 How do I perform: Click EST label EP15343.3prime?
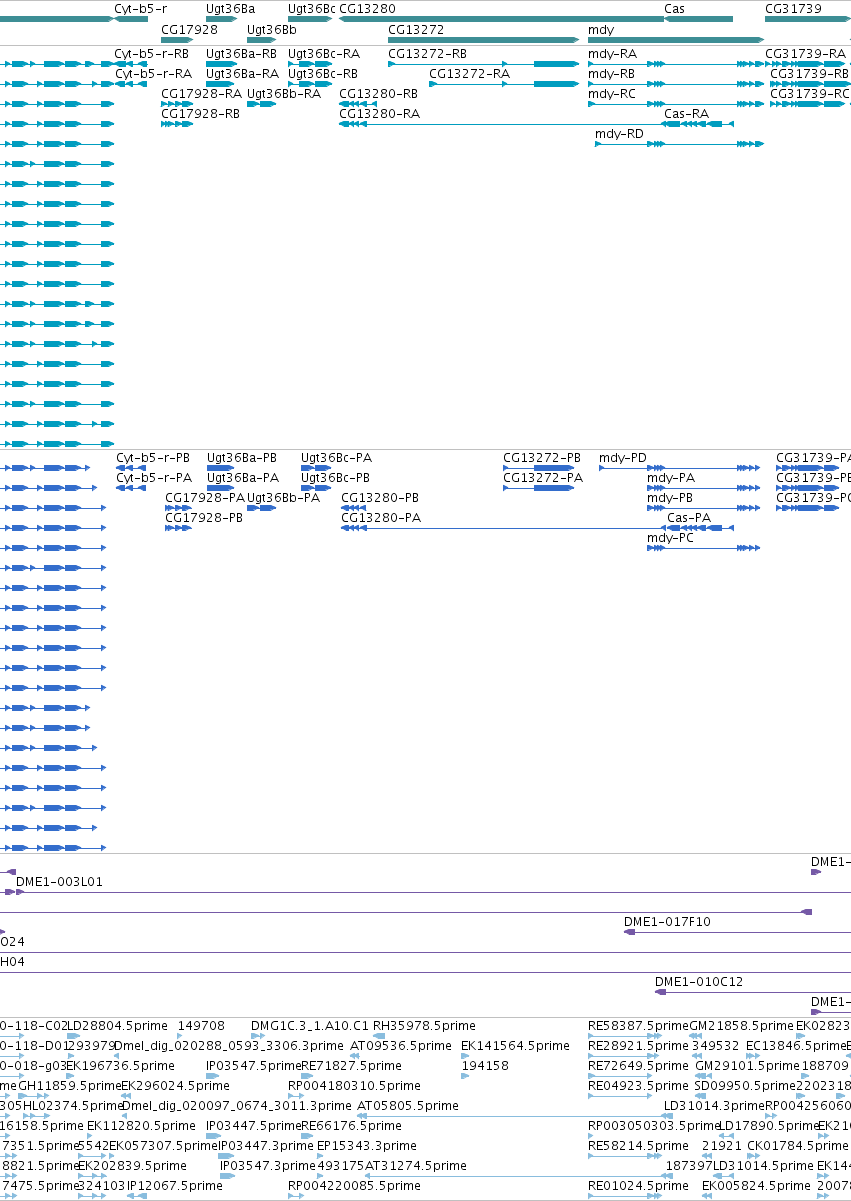click(366, 1145)
